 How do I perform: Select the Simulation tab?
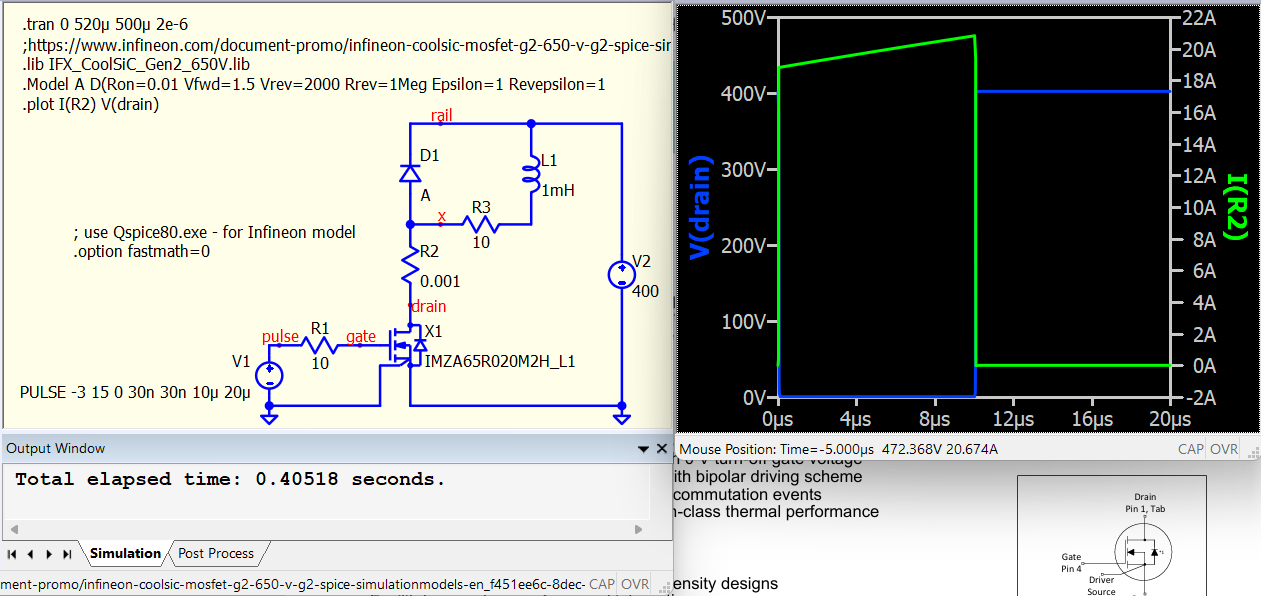[125, 553]
